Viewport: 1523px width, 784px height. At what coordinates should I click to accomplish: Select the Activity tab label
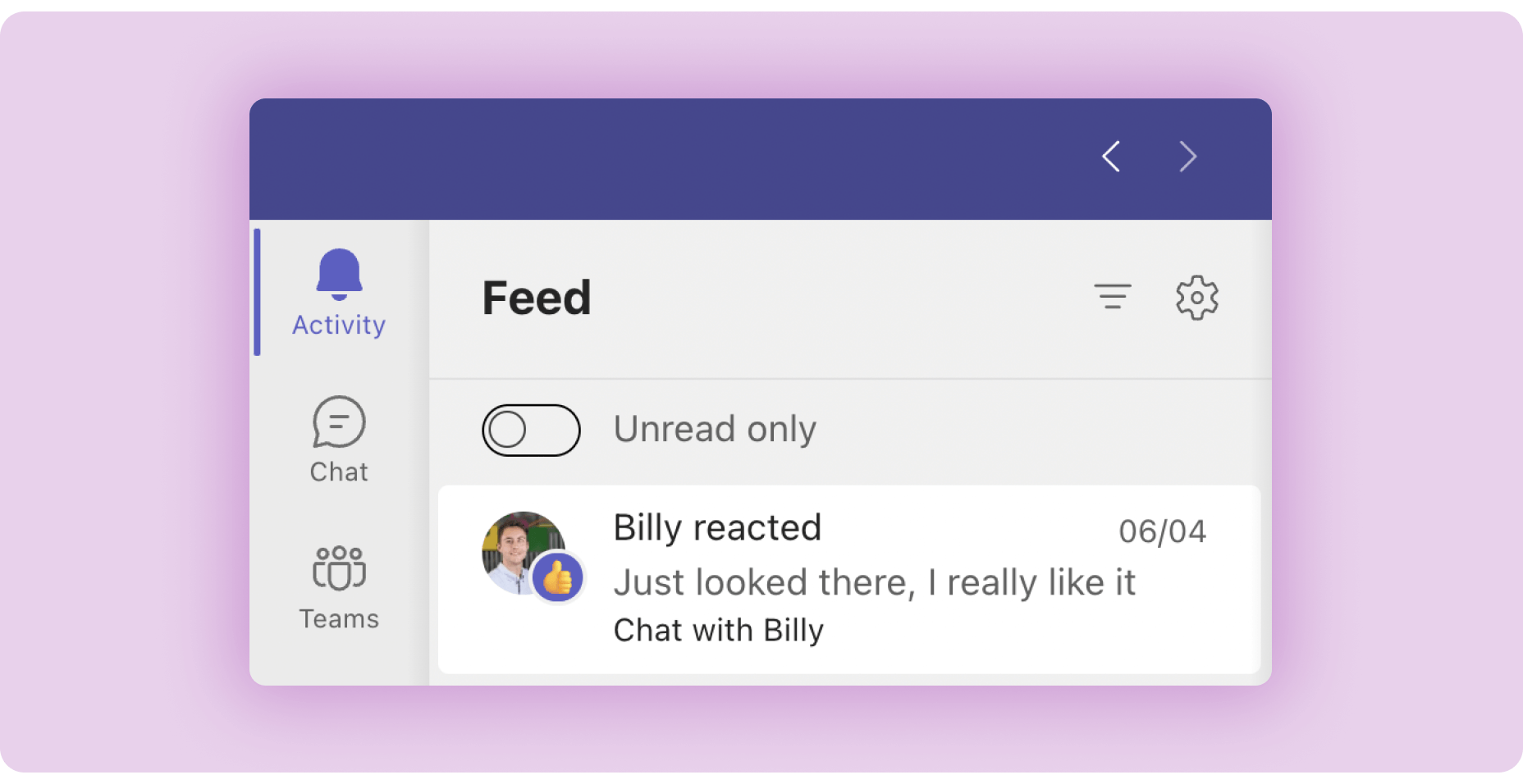[x=339, y=326]
